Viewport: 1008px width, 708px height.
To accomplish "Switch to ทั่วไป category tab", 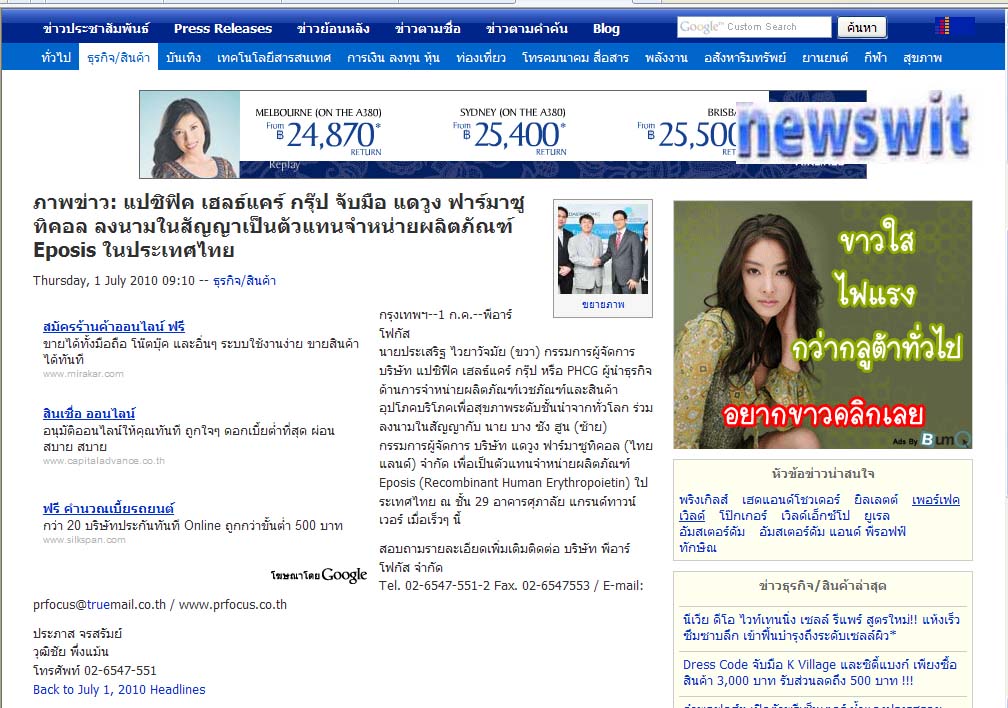I will (x=56, y=58).
